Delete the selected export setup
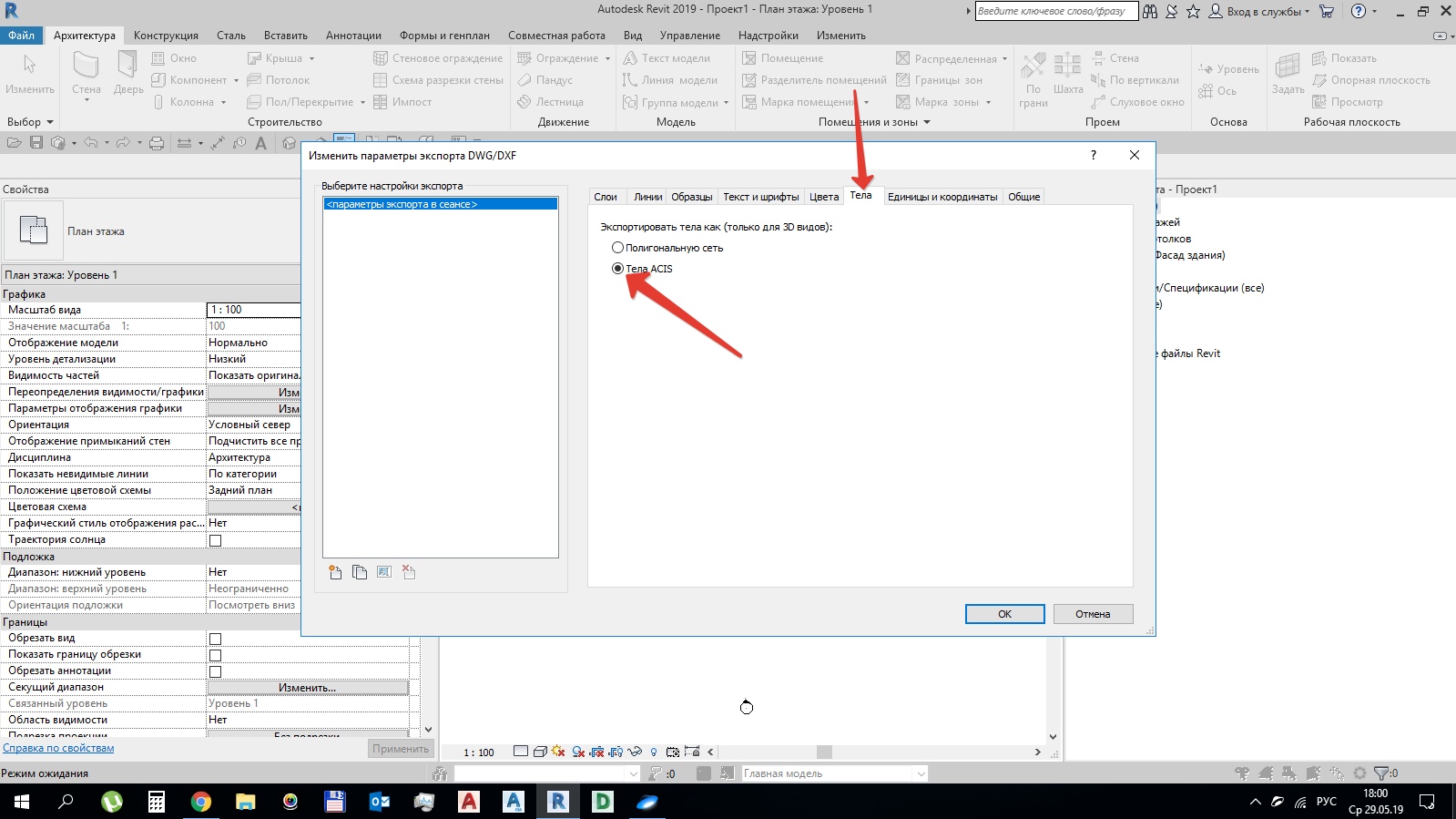Viewport: 1456px width, 819px height. coord(409,572)
